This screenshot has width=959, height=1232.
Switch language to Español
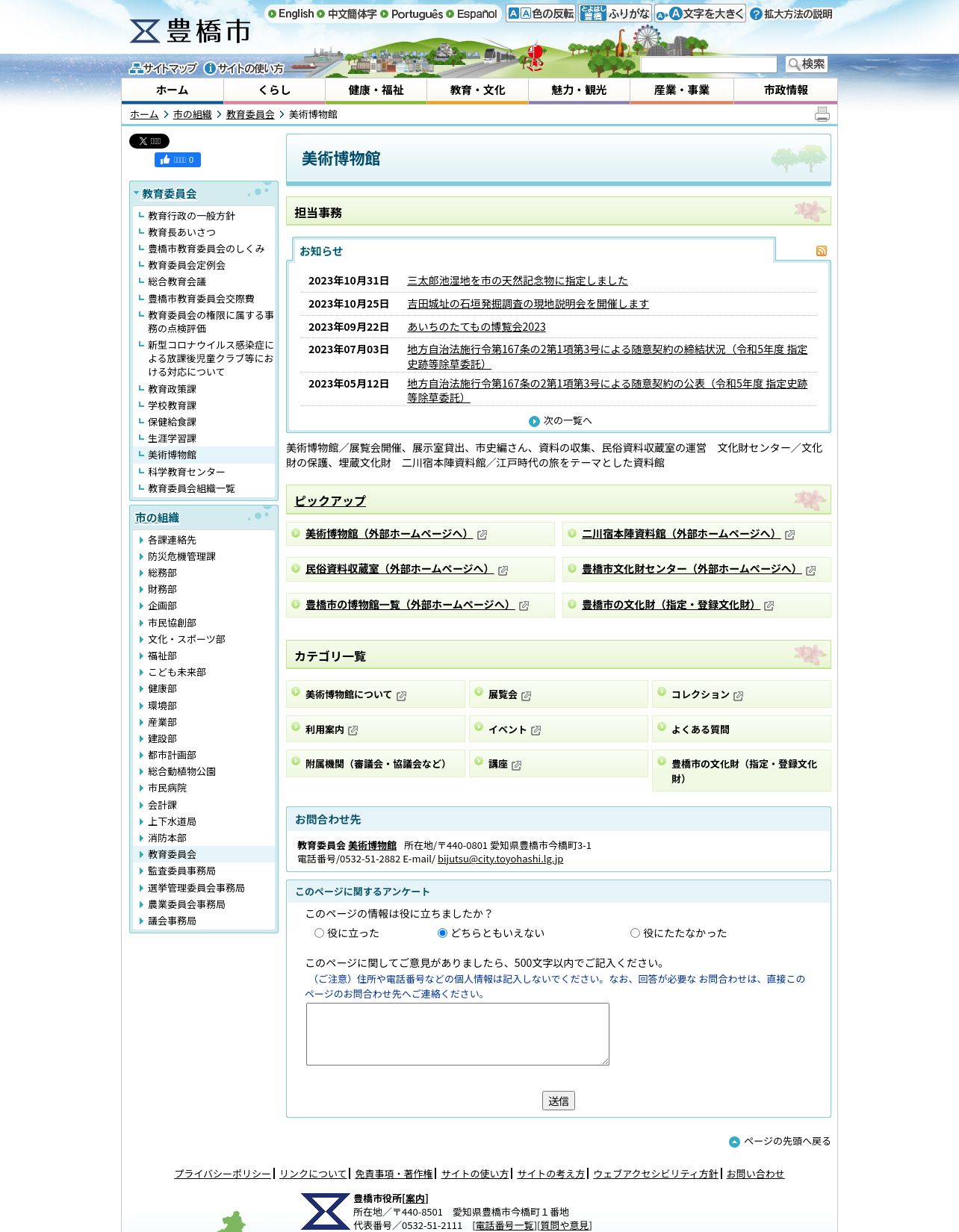tap(472, 13)
